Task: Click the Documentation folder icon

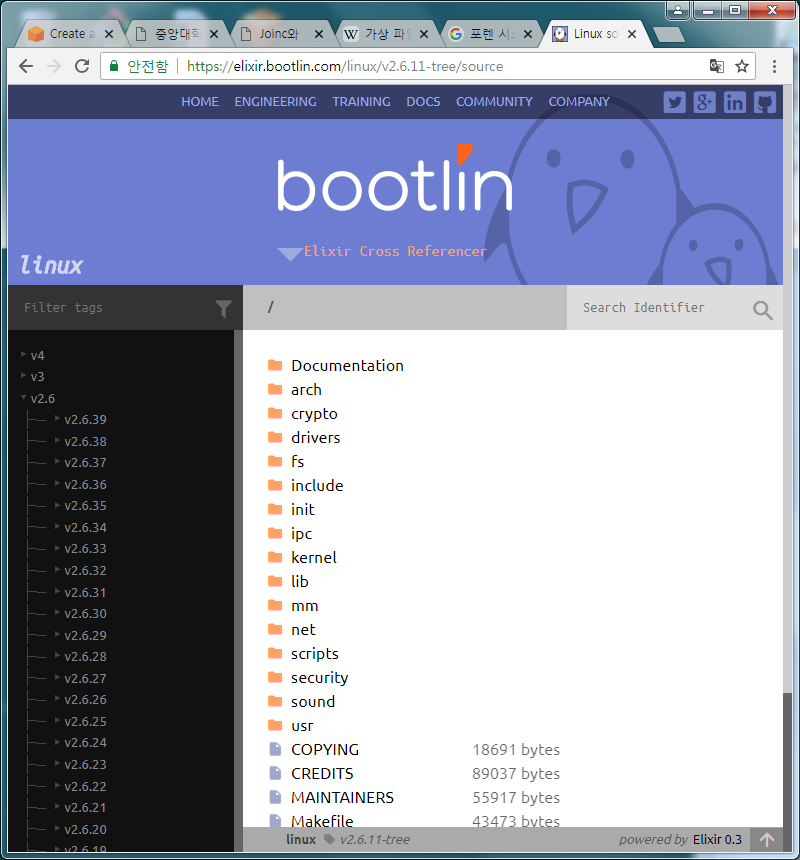Action: click(x=275, y=365)
